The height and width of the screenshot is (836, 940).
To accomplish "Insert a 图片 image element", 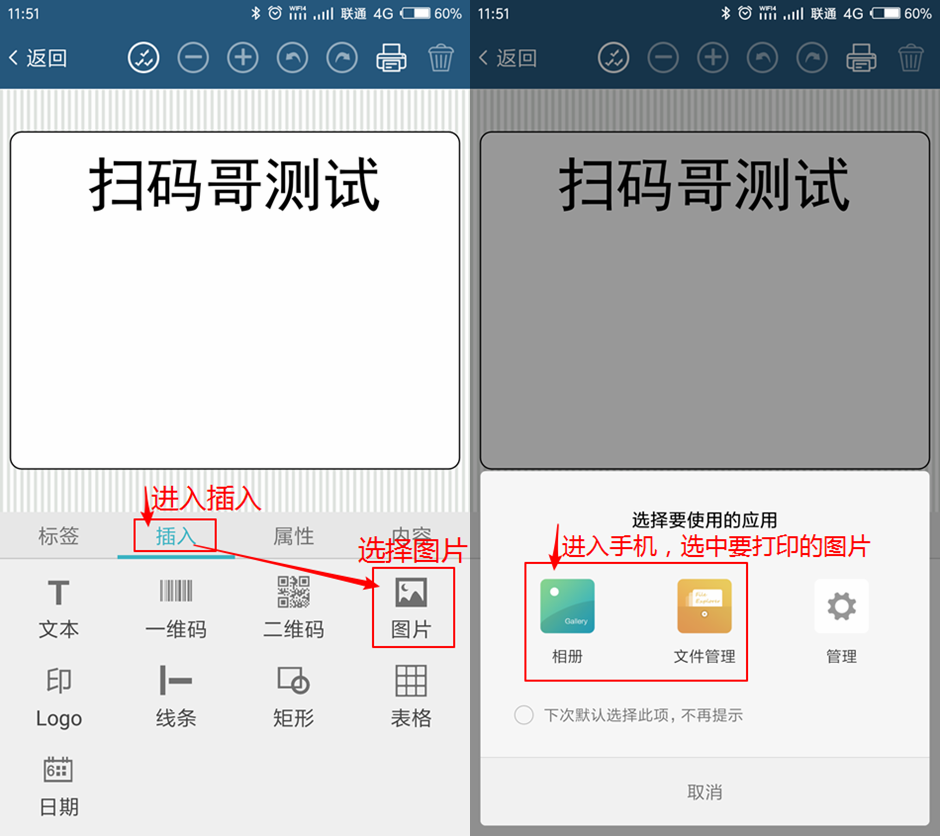I will pos(411,607).
